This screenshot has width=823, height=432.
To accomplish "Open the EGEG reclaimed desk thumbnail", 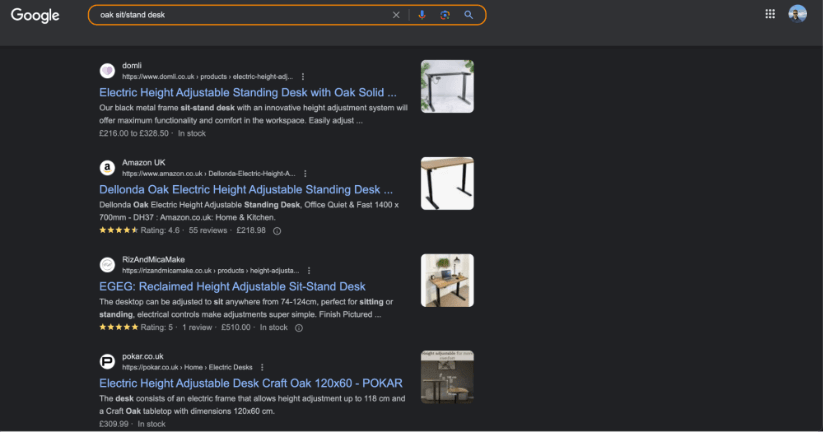I will click(447, 280).
